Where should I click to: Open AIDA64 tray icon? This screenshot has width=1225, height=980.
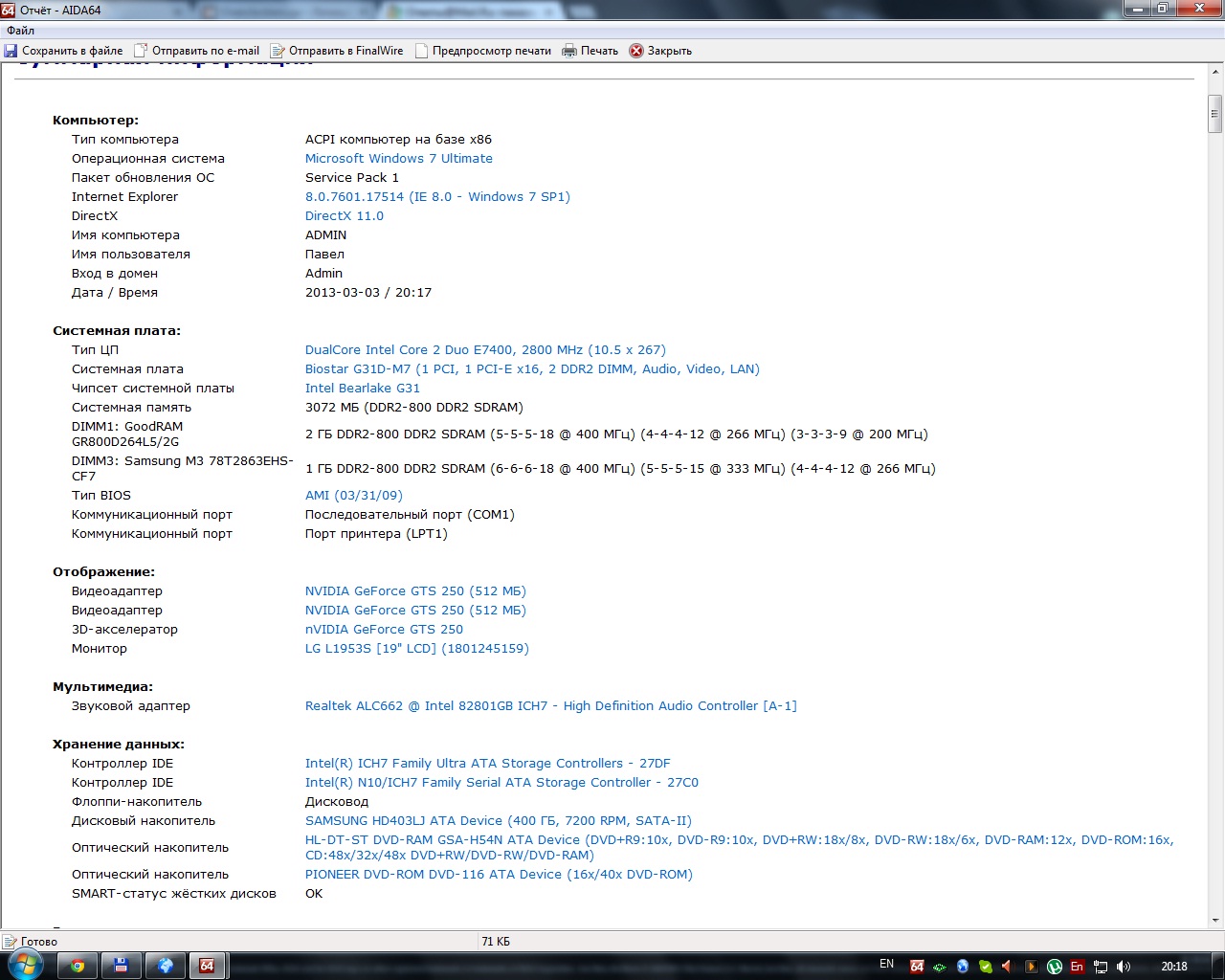917,967
